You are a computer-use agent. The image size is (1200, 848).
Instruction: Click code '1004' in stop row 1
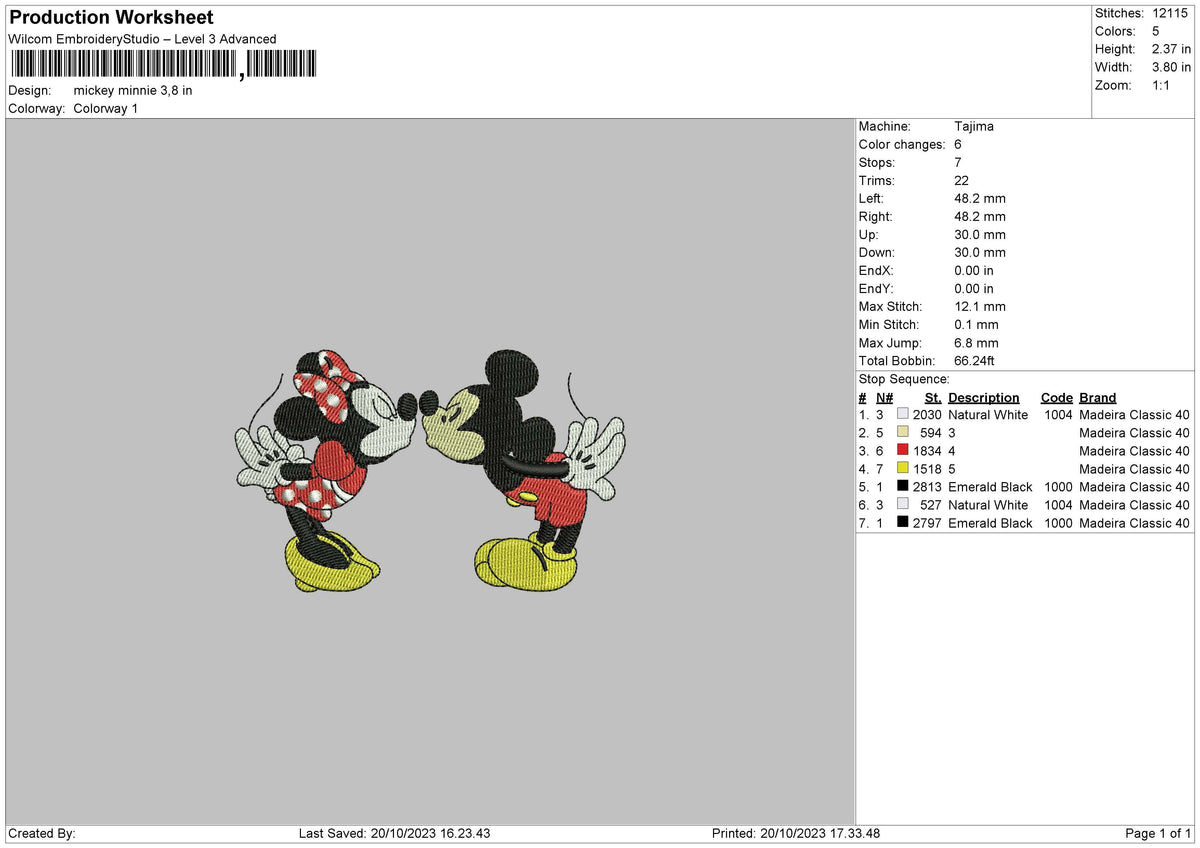click(x=1057, y=414)
